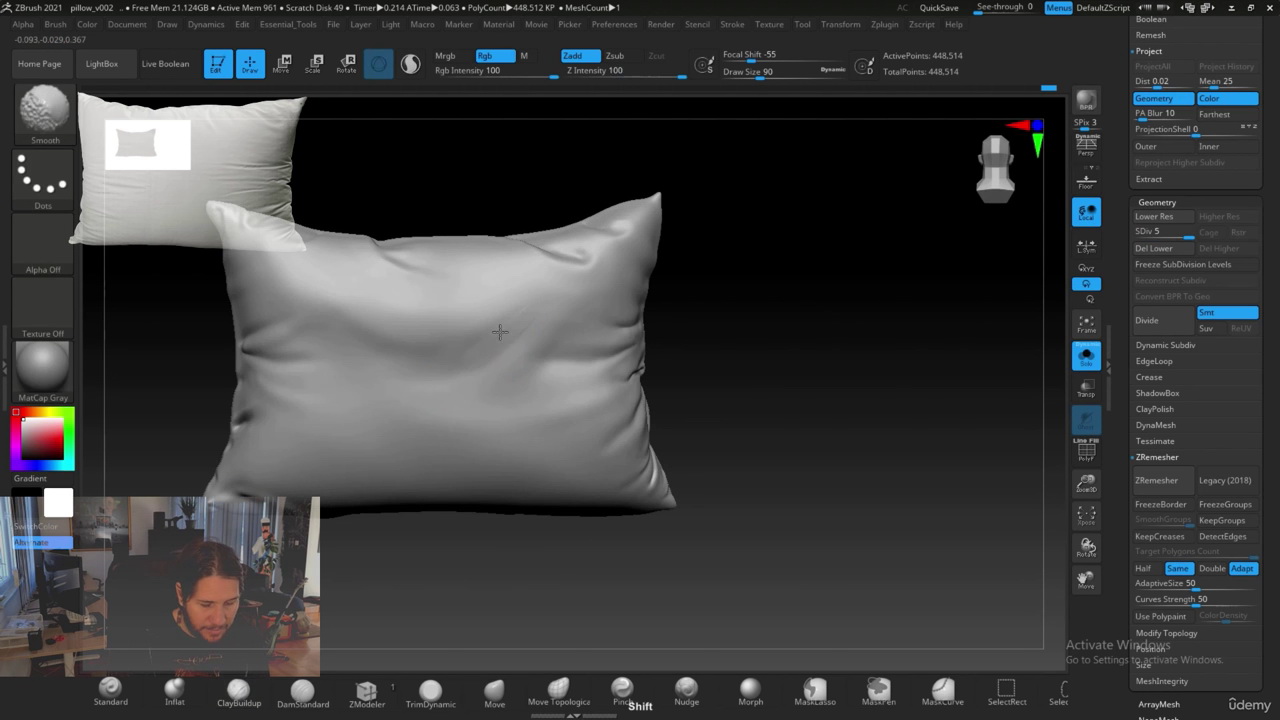
Task: Select the Scale transform tool
Action: click(x=314, y=64)
